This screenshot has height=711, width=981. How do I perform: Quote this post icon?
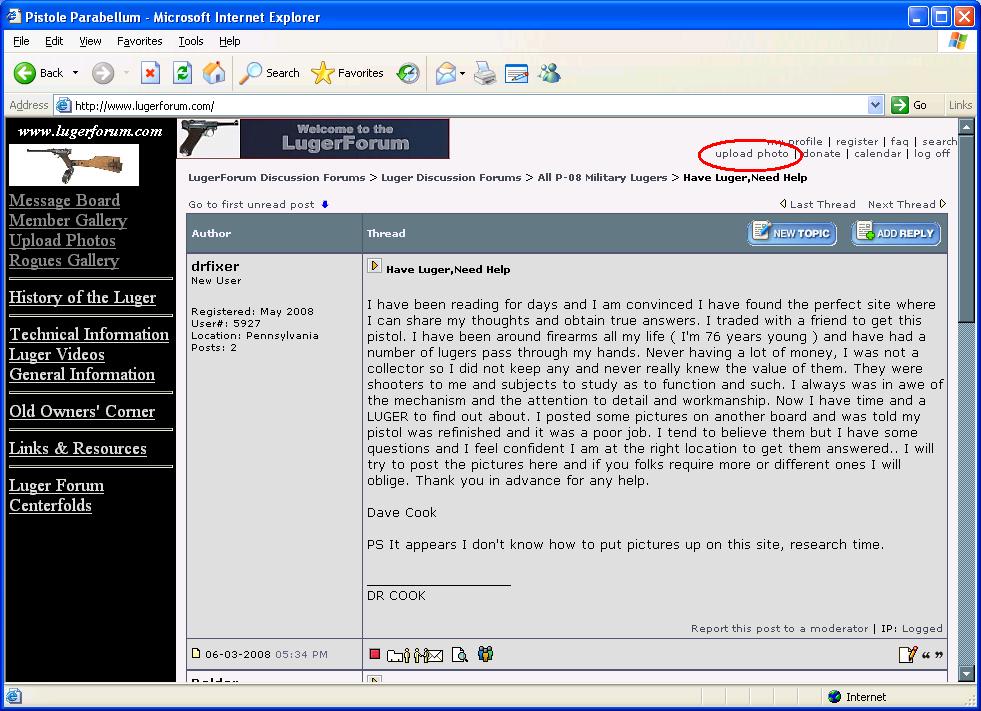pyautogui.click(x=932, y=655)
